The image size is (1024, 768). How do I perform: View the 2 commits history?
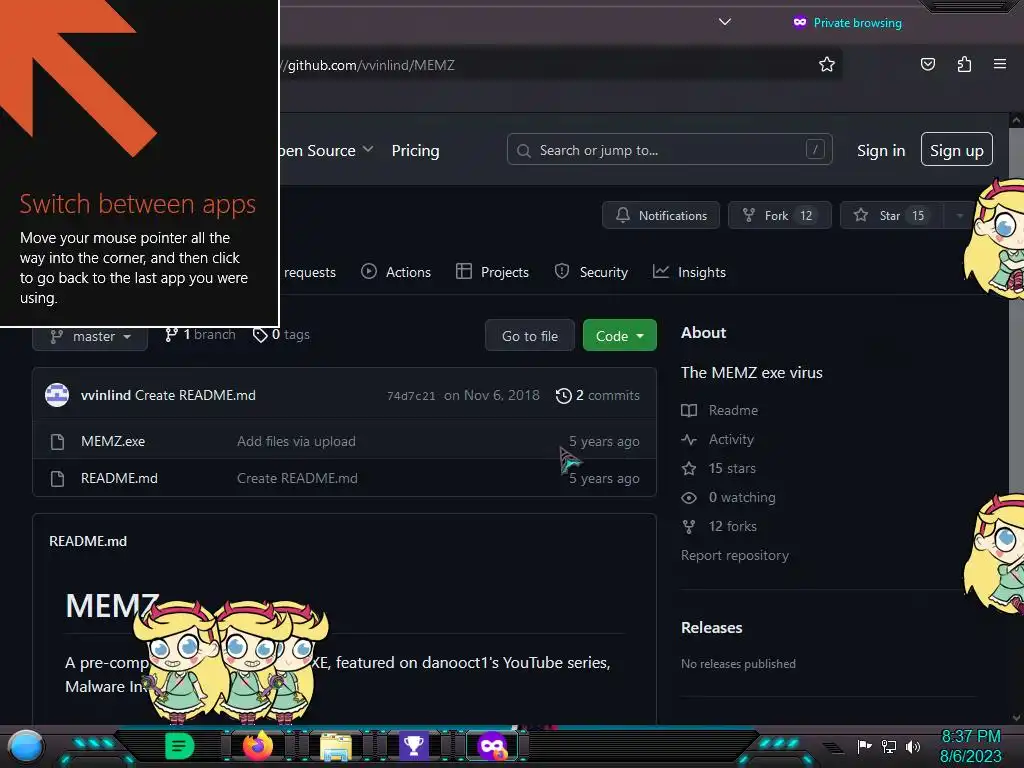pos(598,396)
